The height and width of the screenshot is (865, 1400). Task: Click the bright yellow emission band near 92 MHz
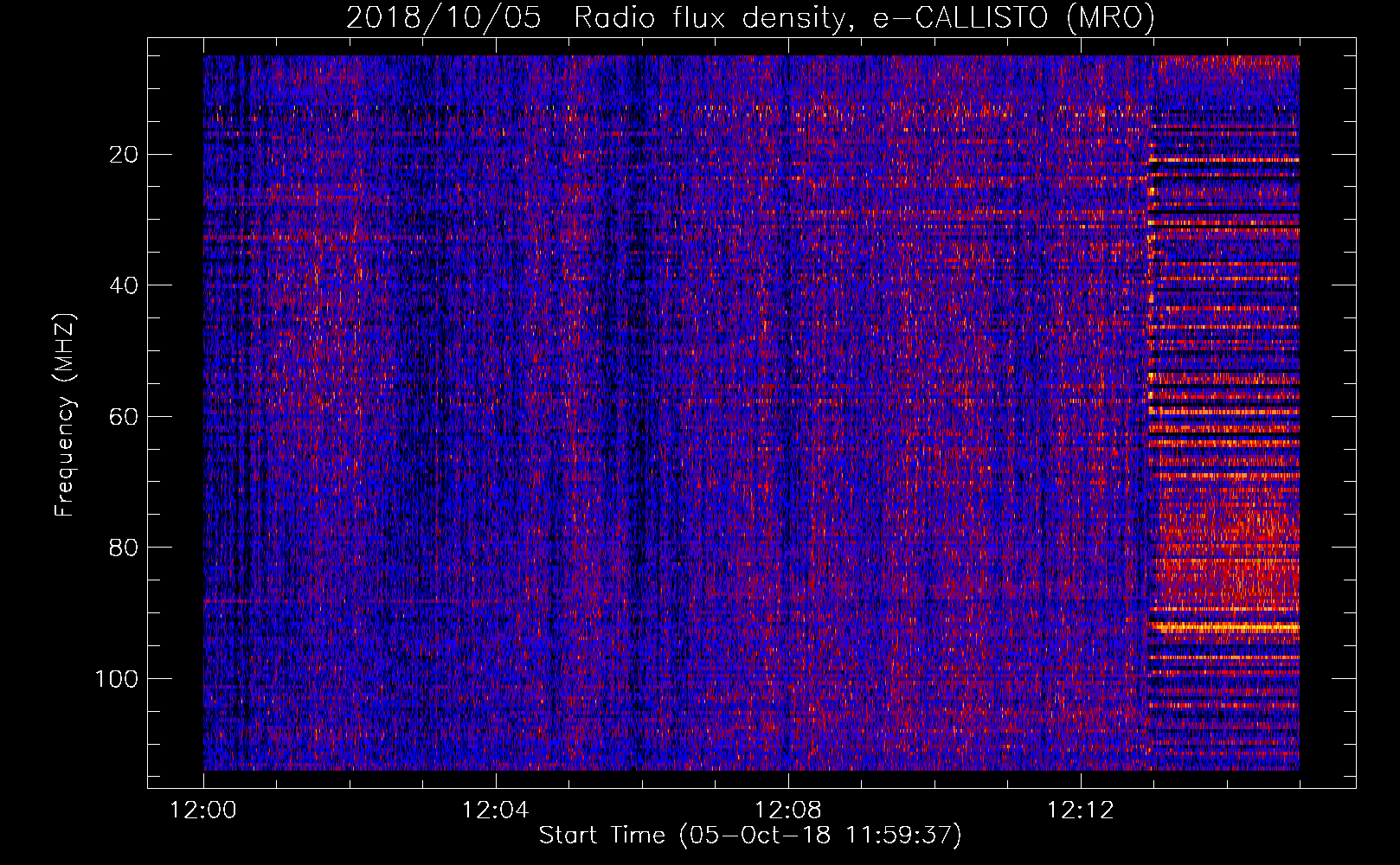(1224, 627)
